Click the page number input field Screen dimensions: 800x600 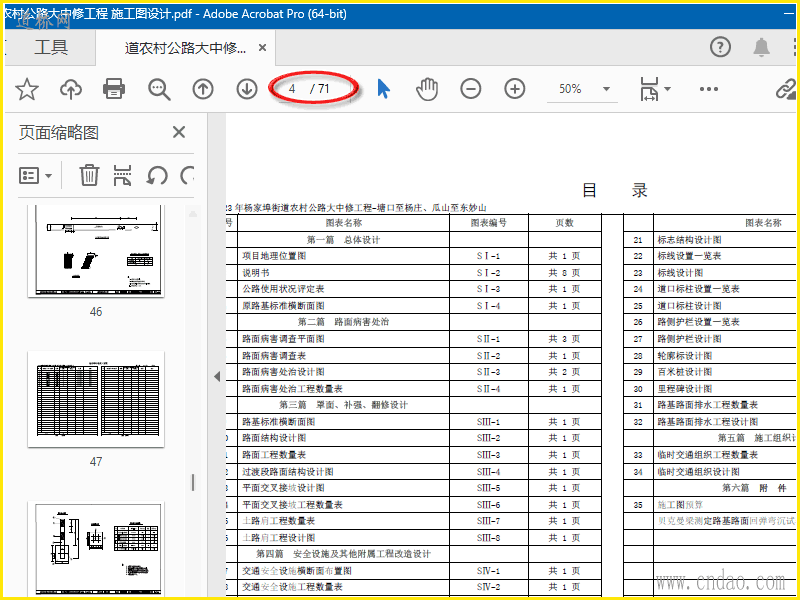click(x=292, y=89)
